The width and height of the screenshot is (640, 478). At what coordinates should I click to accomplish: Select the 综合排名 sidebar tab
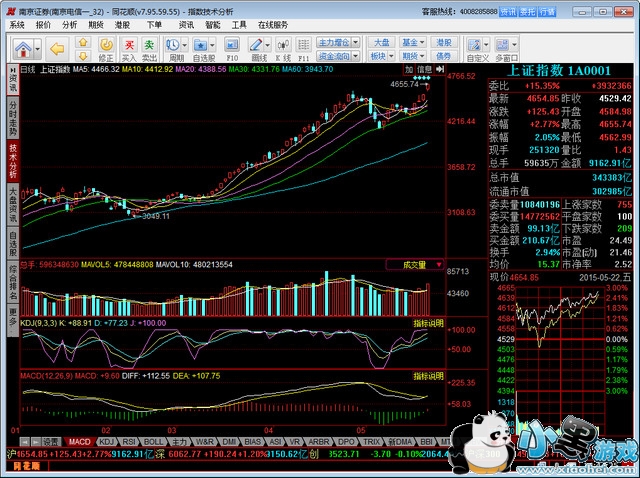point(13,282)
